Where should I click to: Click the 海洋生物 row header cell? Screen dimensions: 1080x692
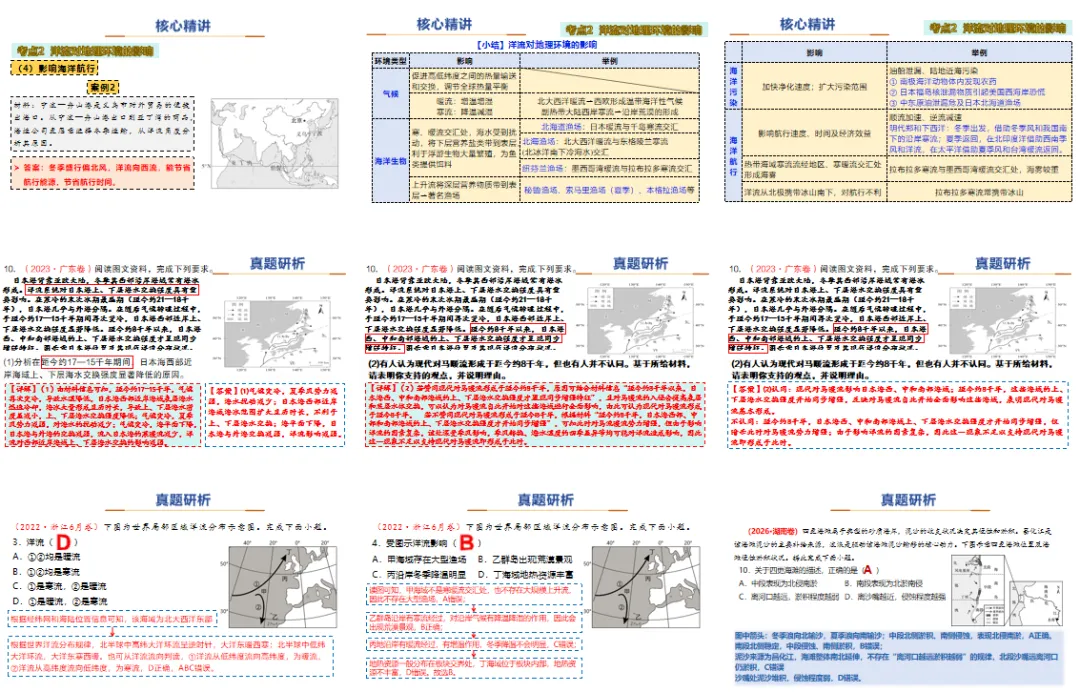[x=391, y=160]
